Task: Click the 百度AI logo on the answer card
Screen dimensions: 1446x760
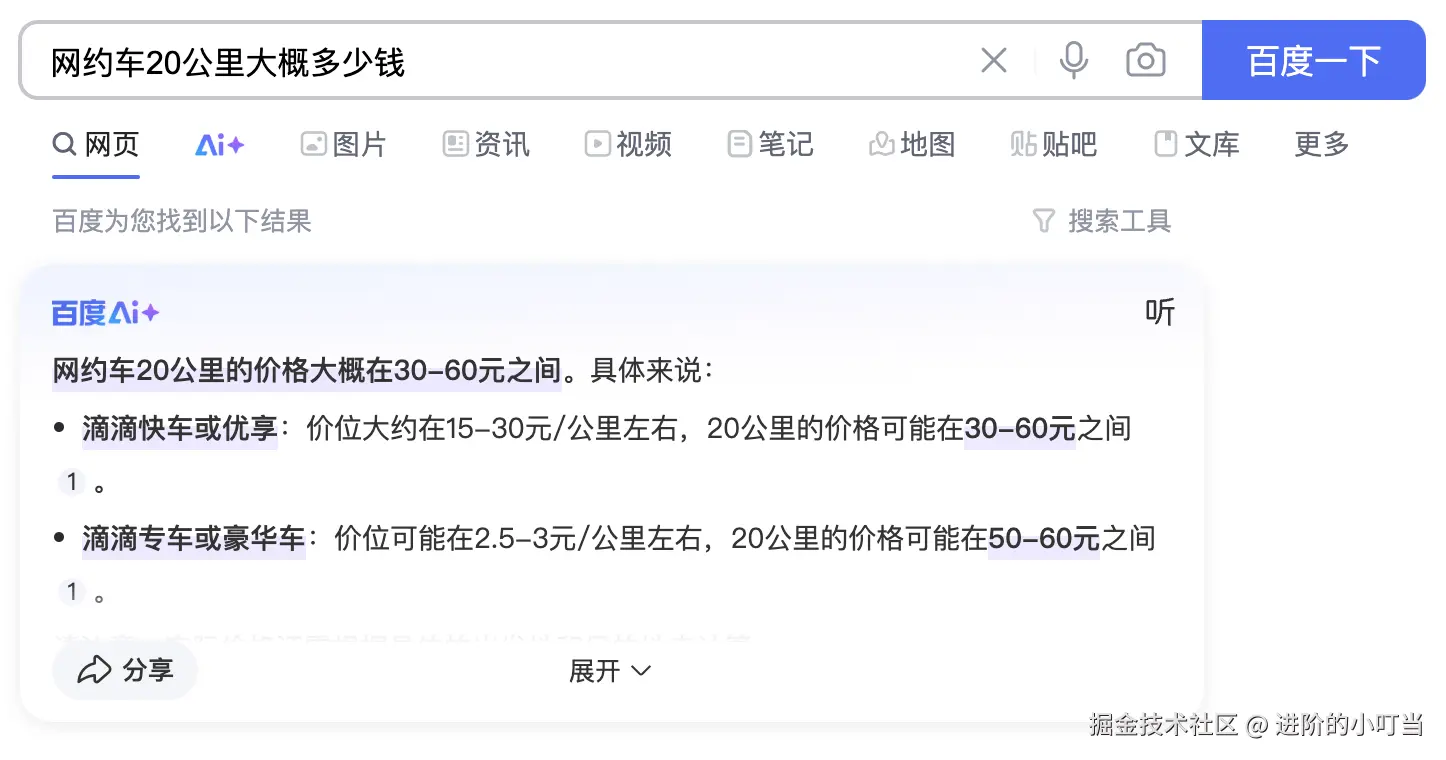Action: point(104,312)
